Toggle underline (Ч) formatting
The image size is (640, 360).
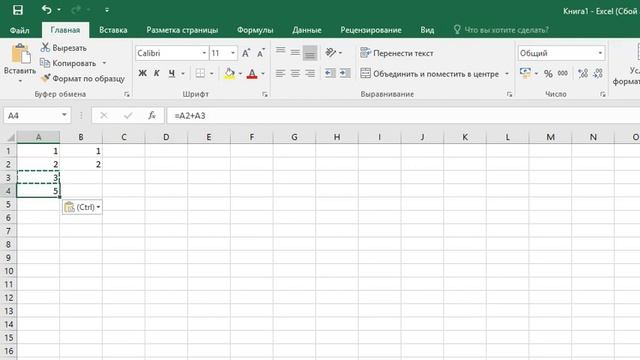[x=172, y=73]
